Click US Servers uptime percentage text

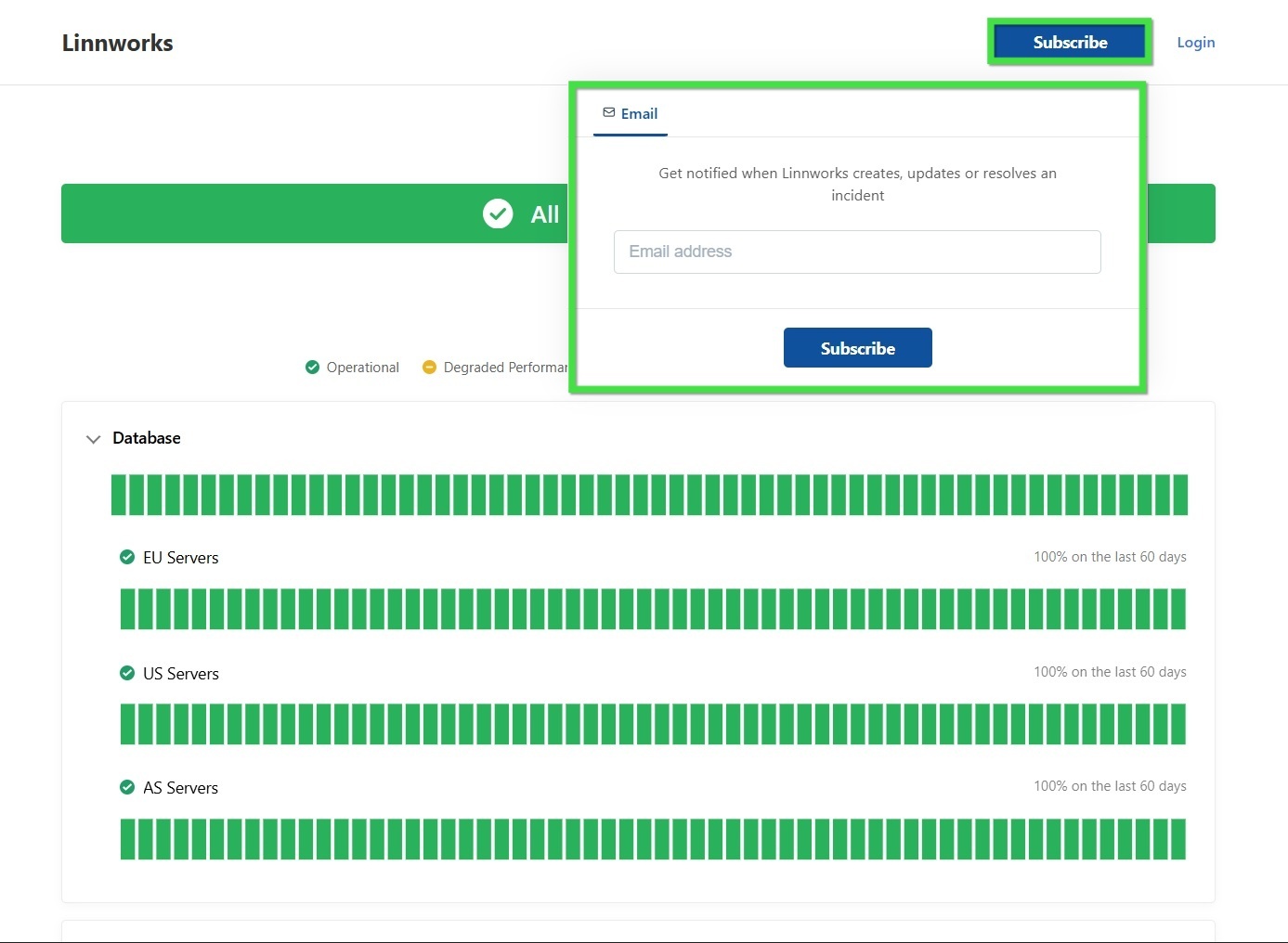(1110, 672)
